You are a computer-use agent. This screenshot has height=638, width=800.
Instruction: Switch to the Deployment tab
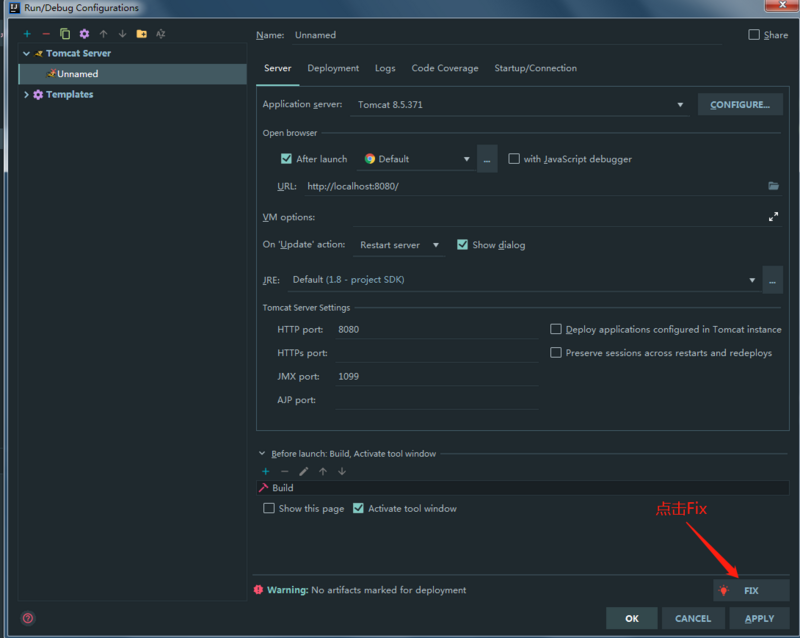pyautogui.click(x=333, y=68)
